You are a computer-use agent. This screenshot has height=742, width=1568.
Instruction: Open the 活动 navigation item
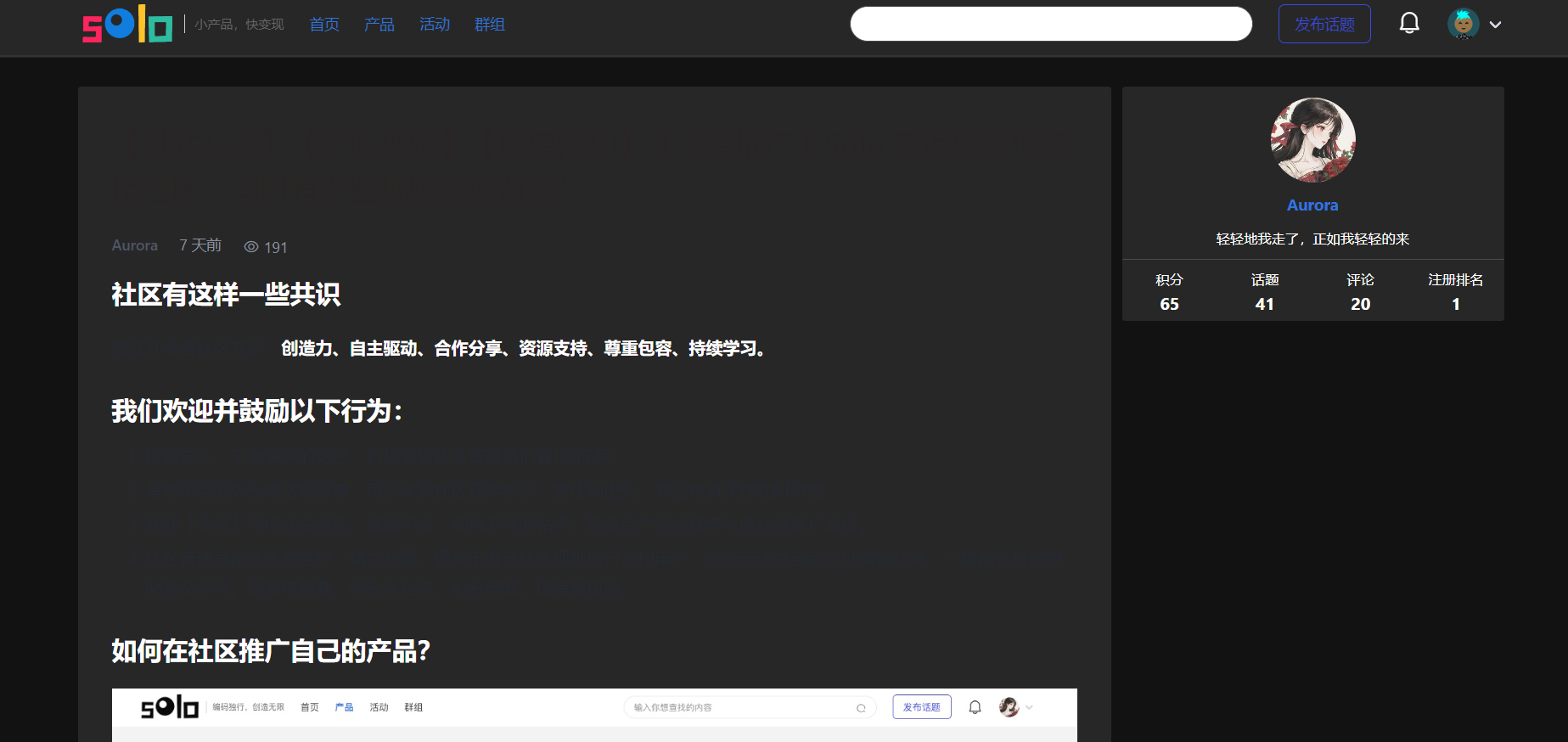click(434, 25)
